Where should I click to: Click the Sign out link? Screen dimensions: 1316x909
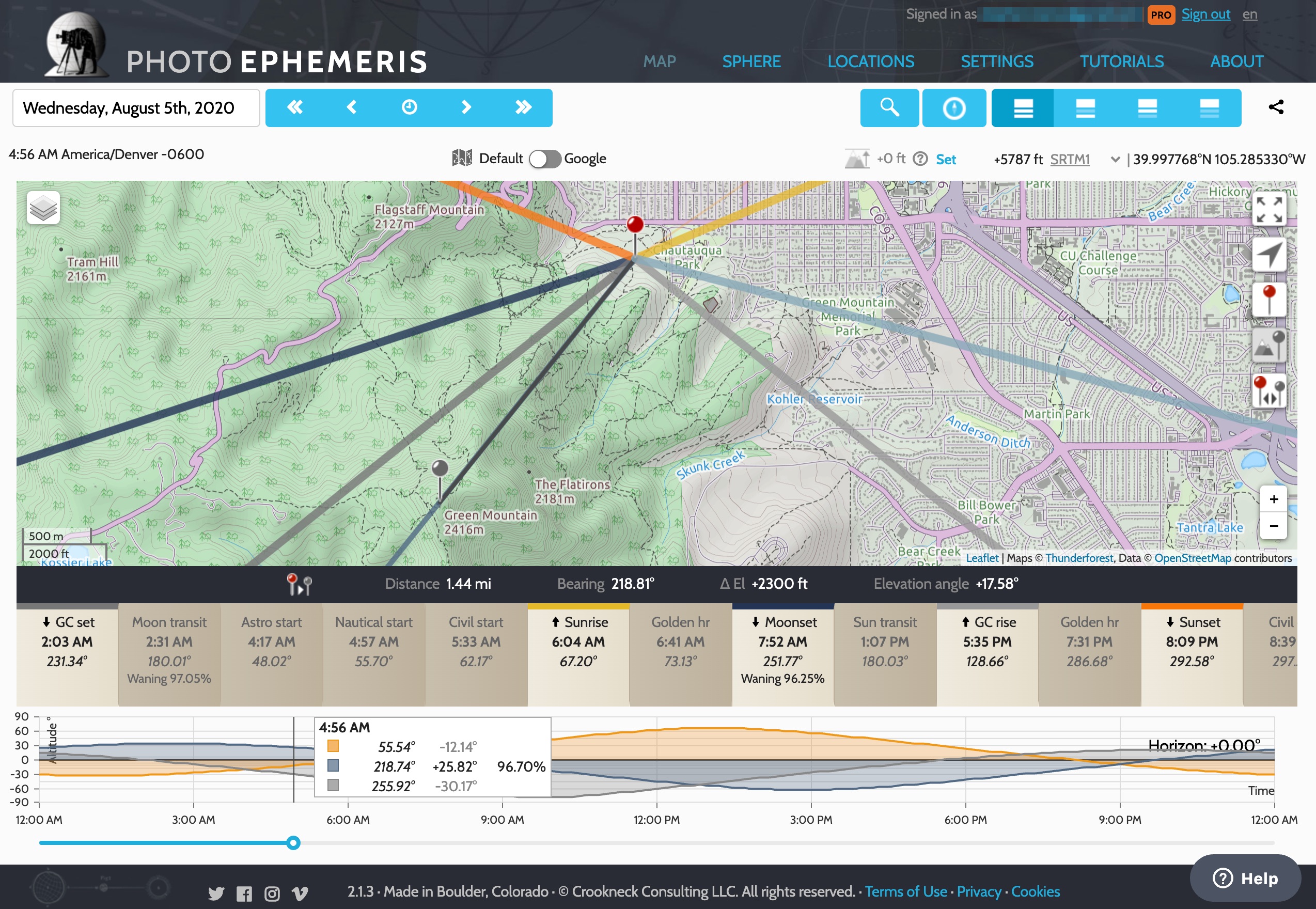coord(1205,14)
